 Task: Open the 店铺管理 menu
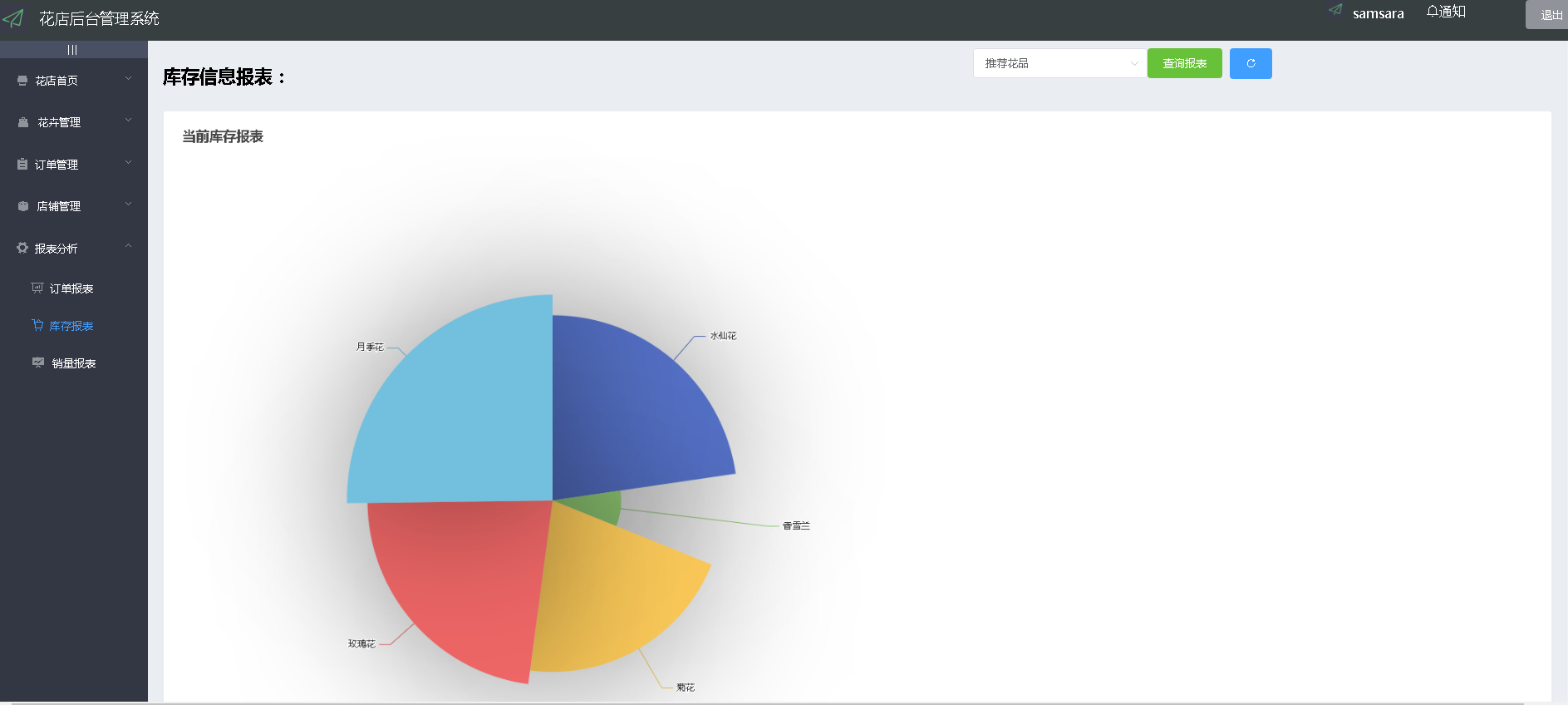pyautogui.click(x=74, y=206)
